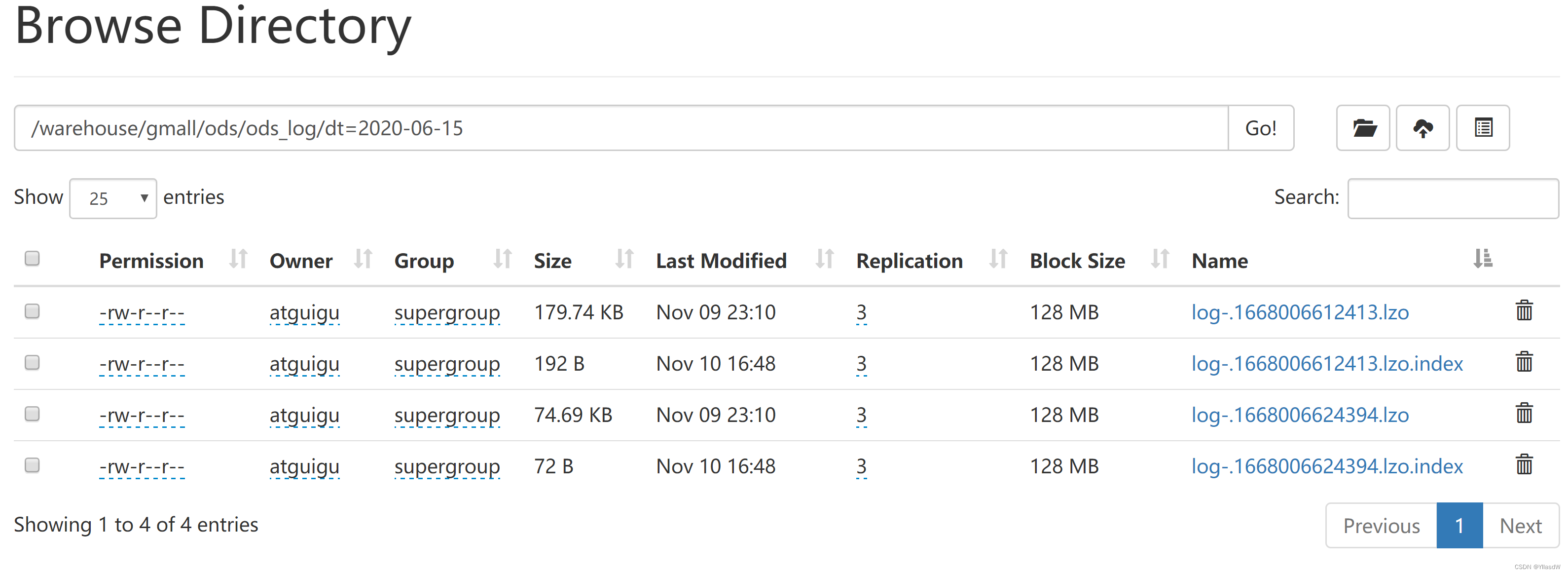This screenshot has width=1568, height=574.
Task: Go to pagination page 1
Action: [x=1459, y=525]
